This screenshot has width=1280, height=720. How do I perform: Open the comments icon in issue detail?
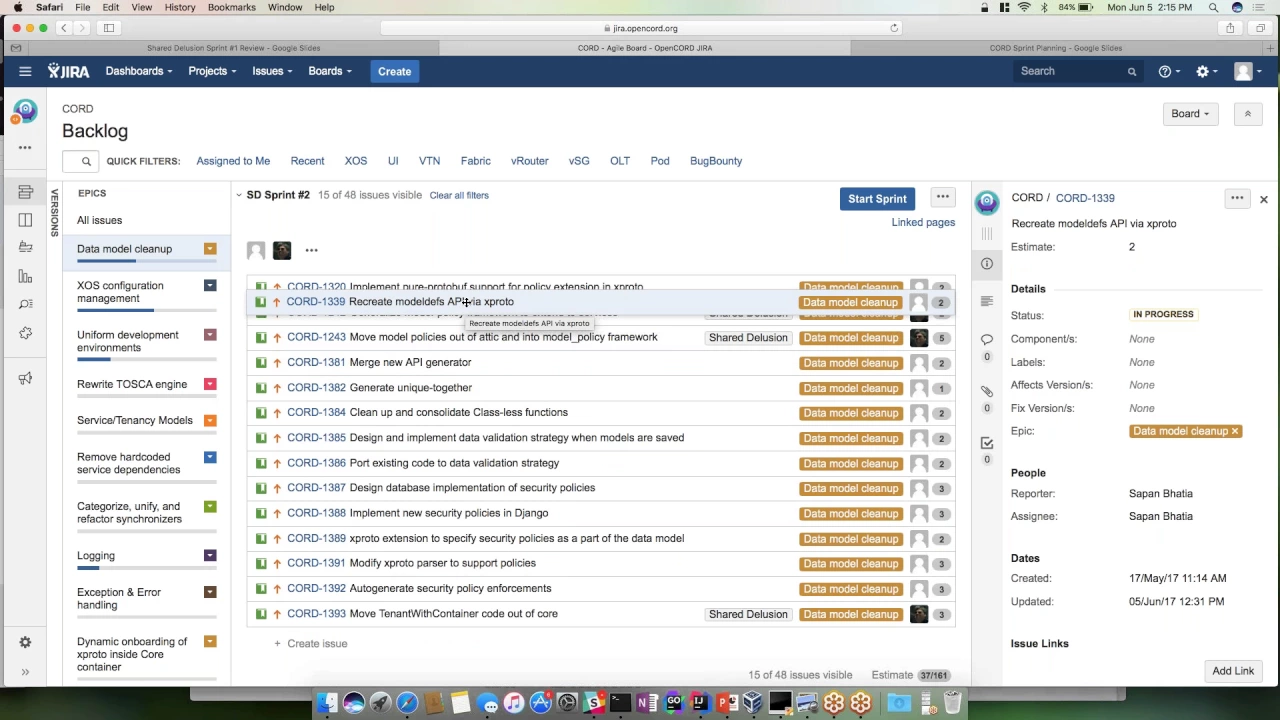[987, 339]
